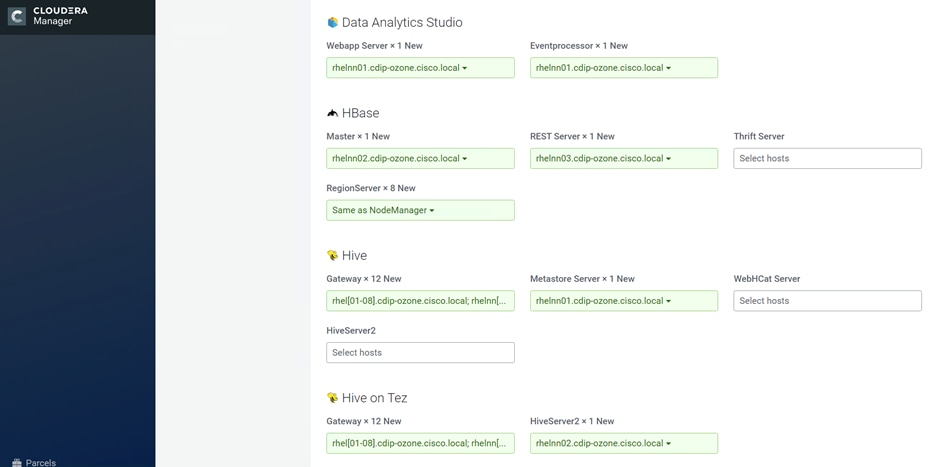
Task: Click the 'Thrift Server' label
Action: coord(759,136)
